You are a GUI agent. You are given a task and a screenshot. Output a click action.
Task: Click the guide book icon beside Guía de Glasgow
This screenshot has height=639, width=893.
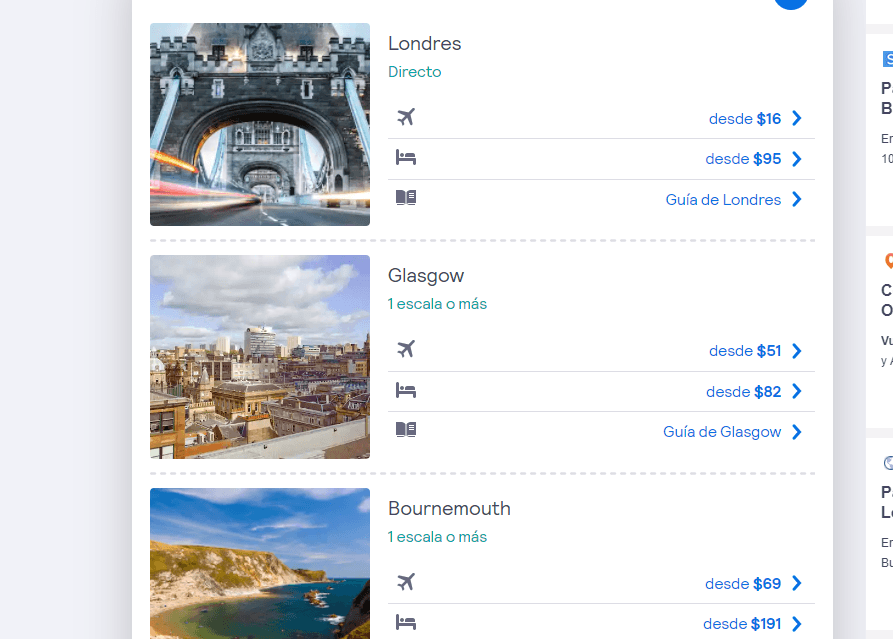[x=406, y=429]
